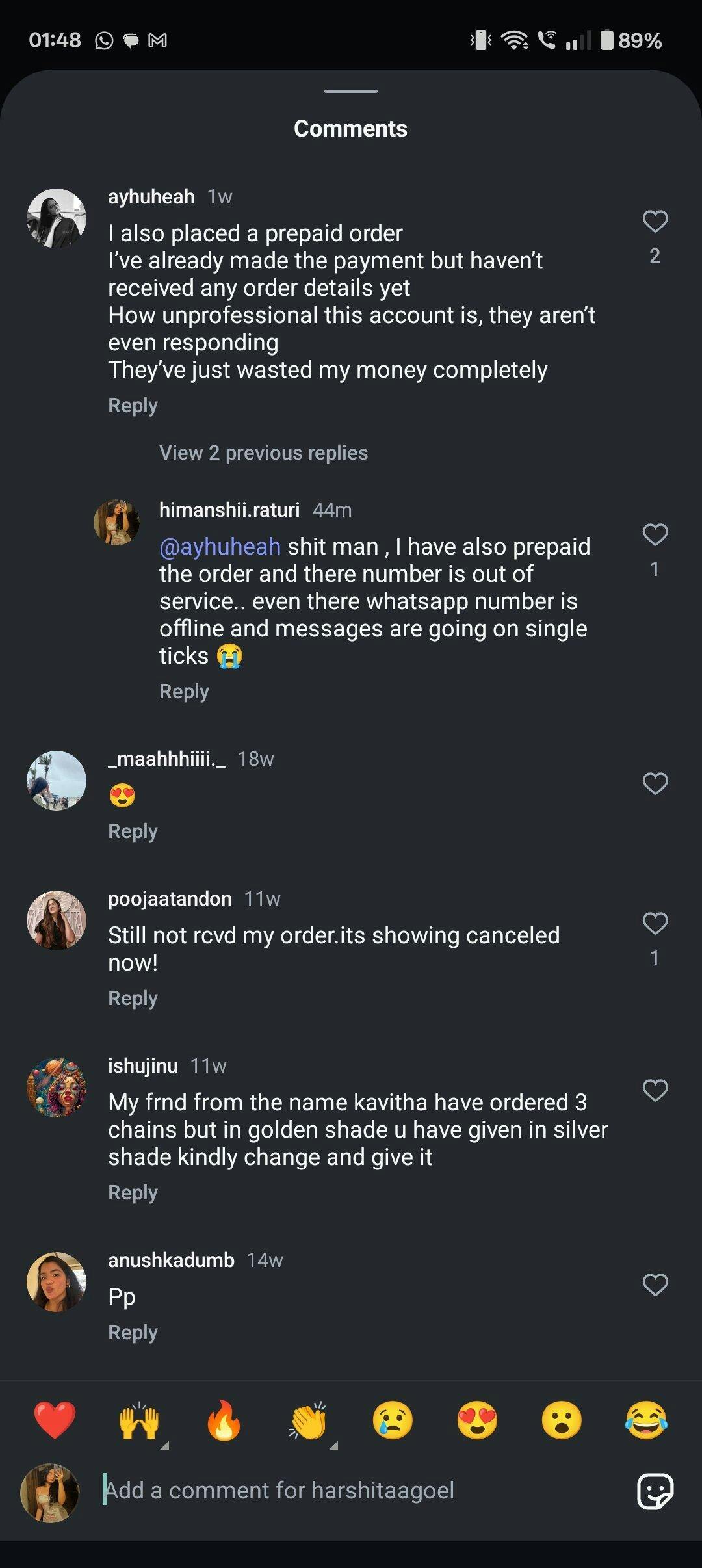This screenshot has height=1568, width=702.
Task: Like himanshii.raturi's reply
Action: tap(655, 535)
